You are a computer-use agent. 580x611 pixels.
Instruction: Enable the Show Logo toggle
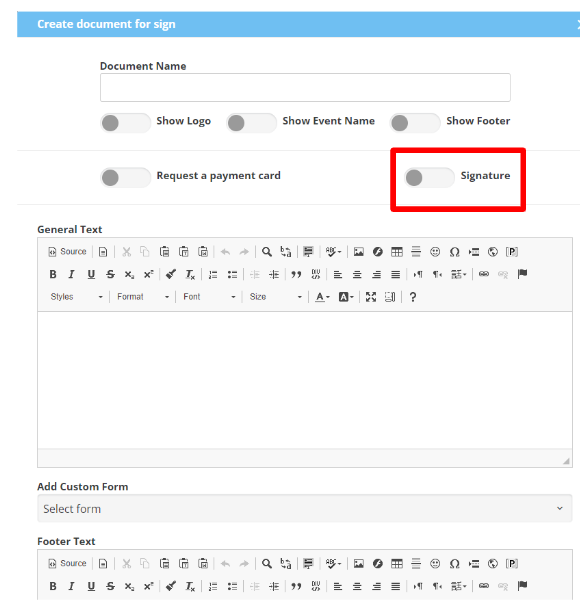[126, 123]
